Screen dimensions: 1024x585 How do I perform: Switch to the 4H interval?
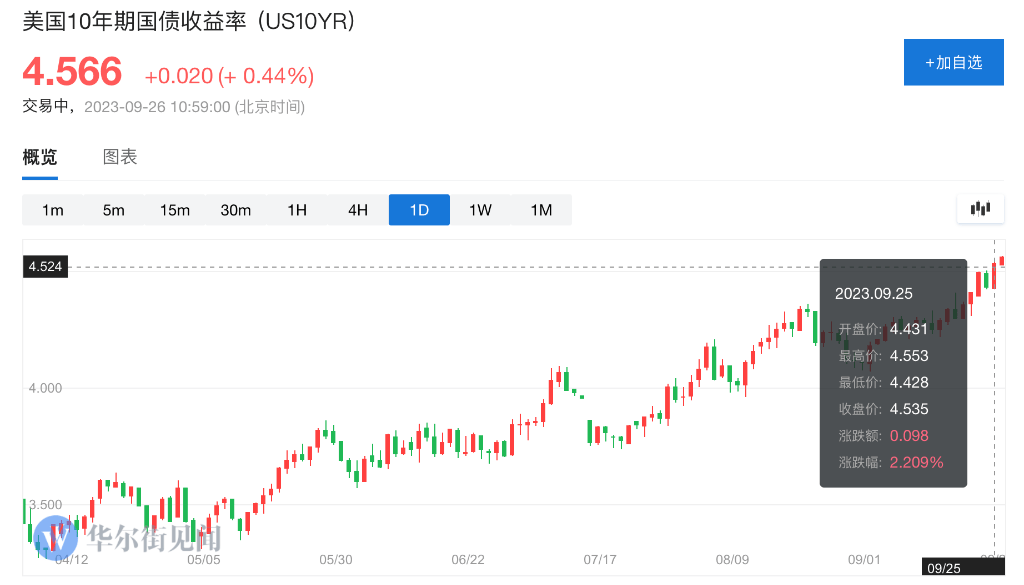(x=358, y=210)
